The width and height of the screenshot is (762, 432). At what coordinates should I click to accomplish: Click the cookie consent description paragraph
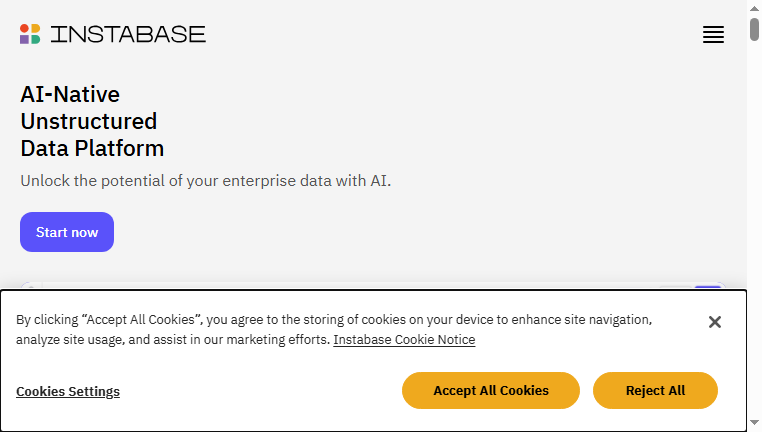(x=334, y=329)
